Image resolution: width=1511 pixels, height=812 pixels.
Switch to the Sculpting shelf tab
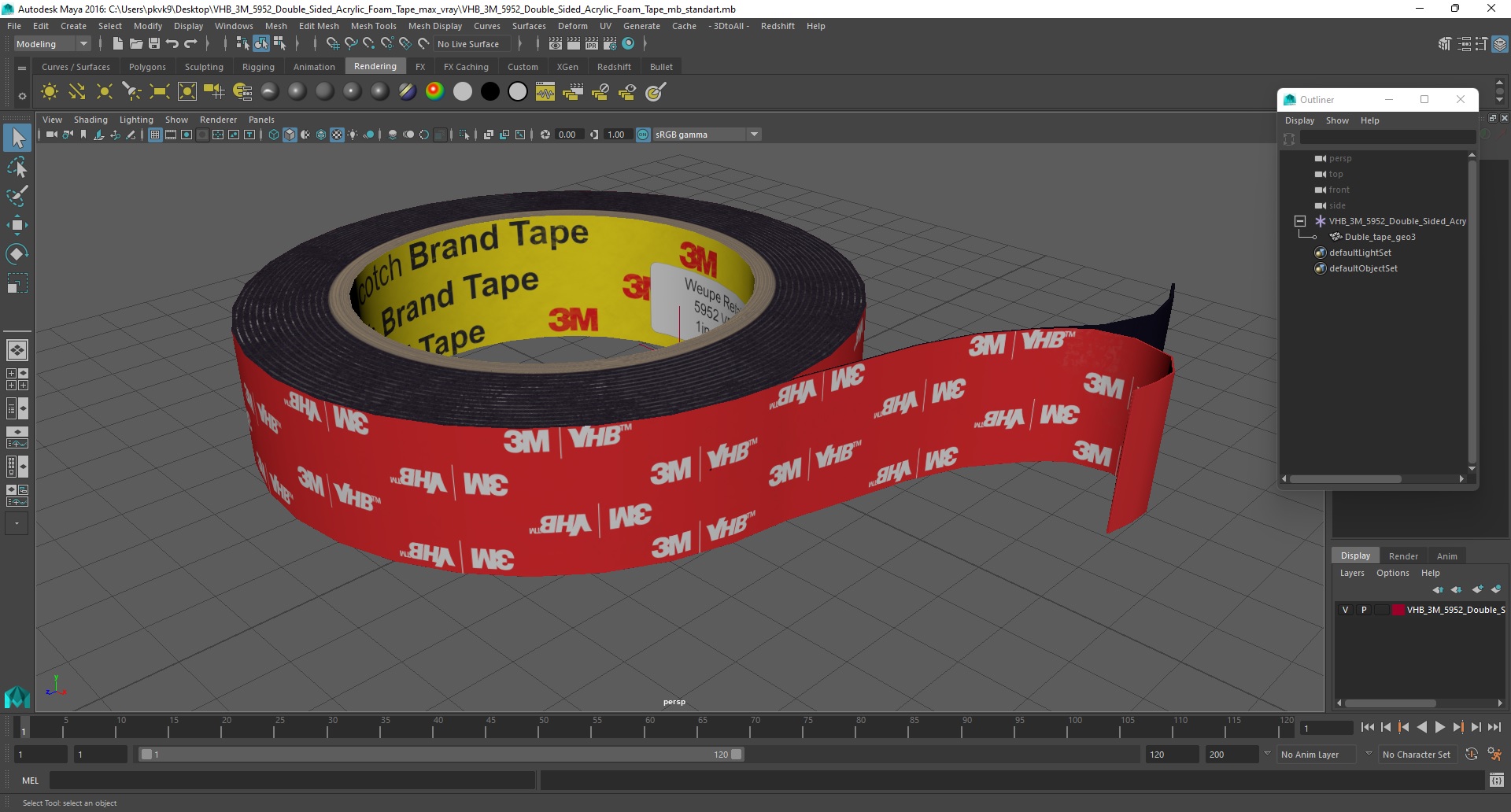tap(204, 67)
